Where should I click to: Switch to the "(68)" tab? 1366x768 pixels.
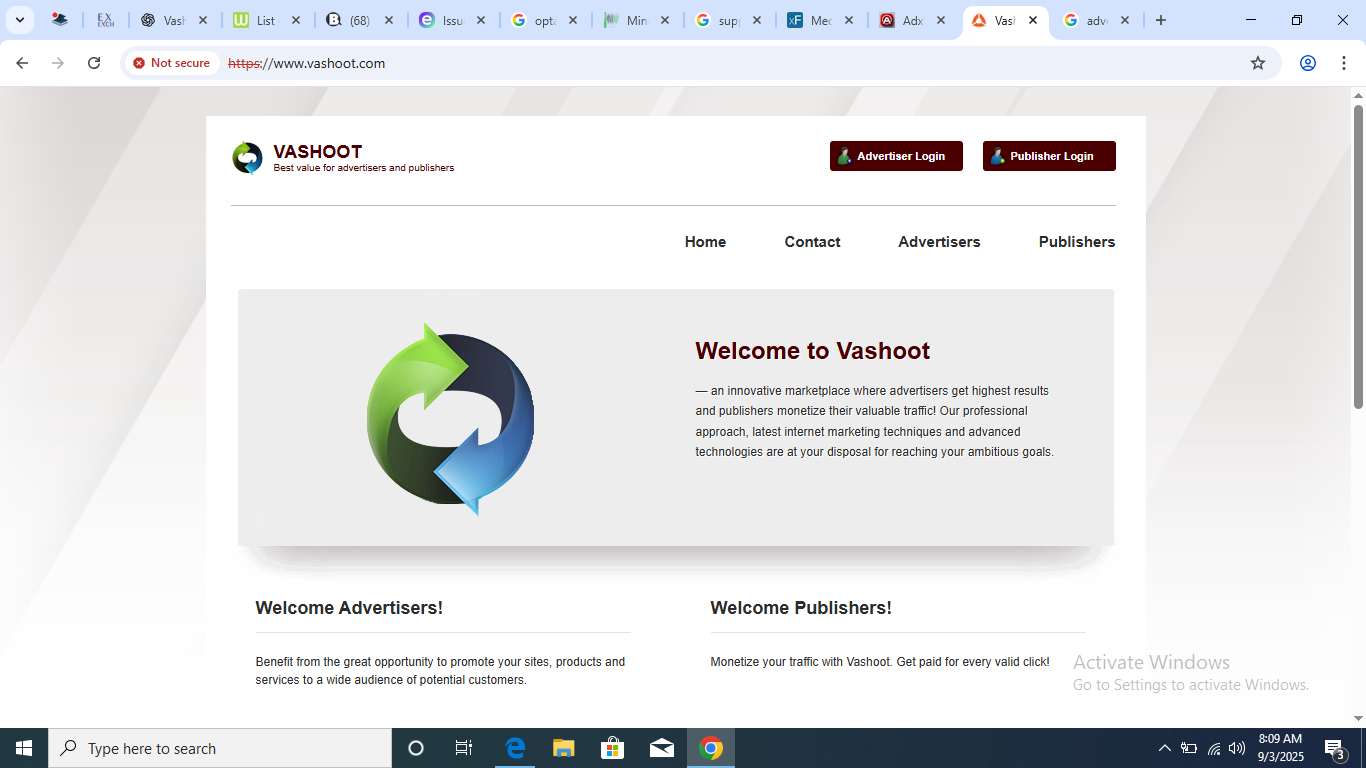360,20
